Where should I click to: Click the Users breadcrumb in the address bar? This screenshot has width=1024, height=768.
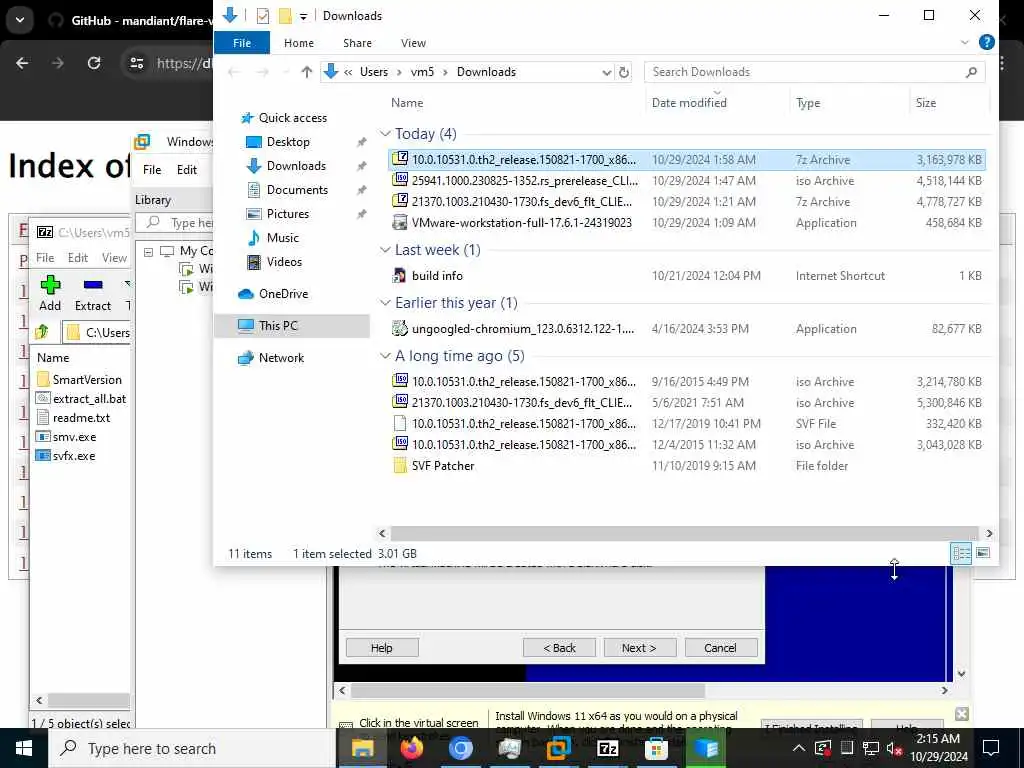(374, 72)
